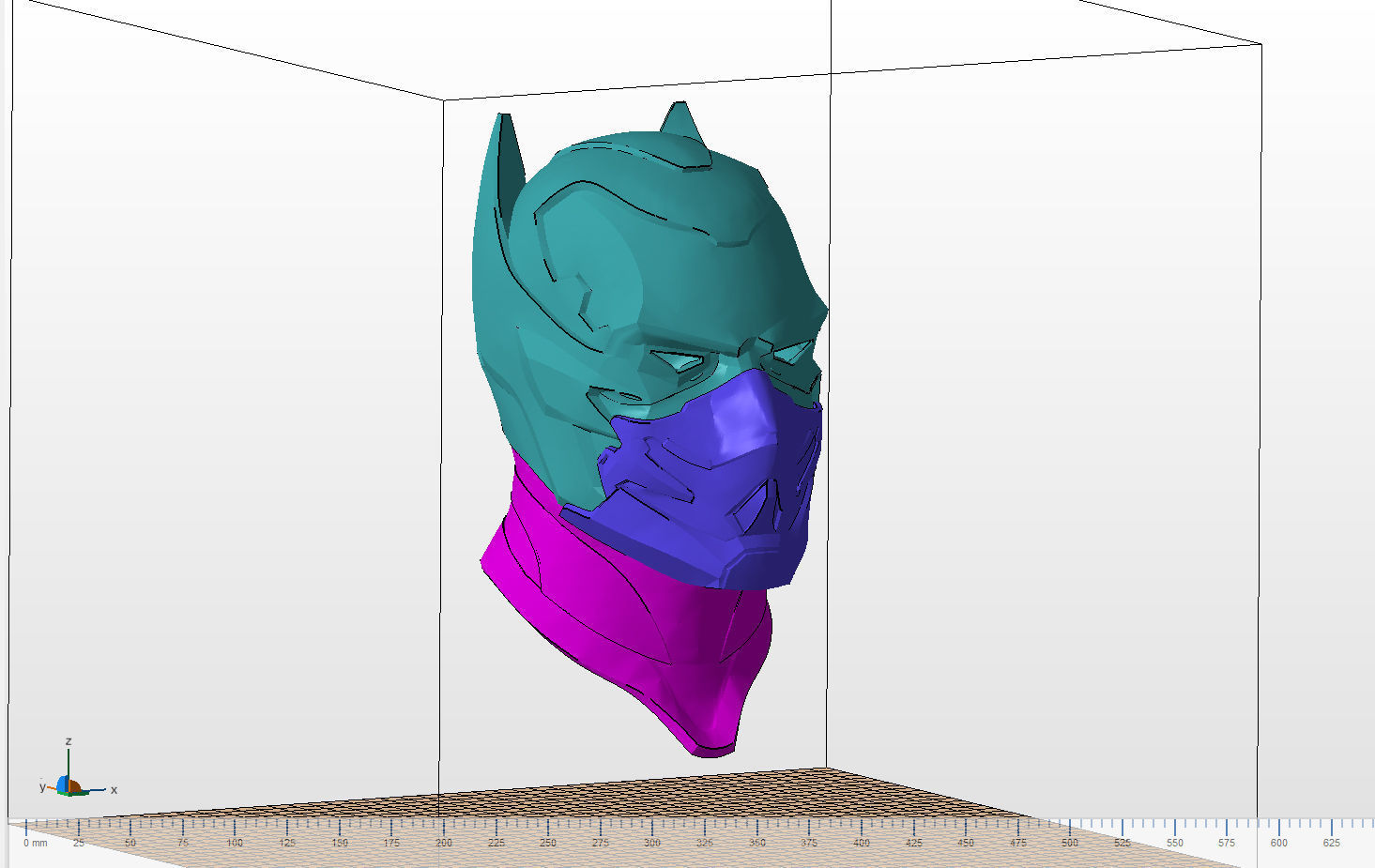Viewport: 1375px width, 868px height.
Task: Click the '150' ruler mark
Action: tap(340, 843)
